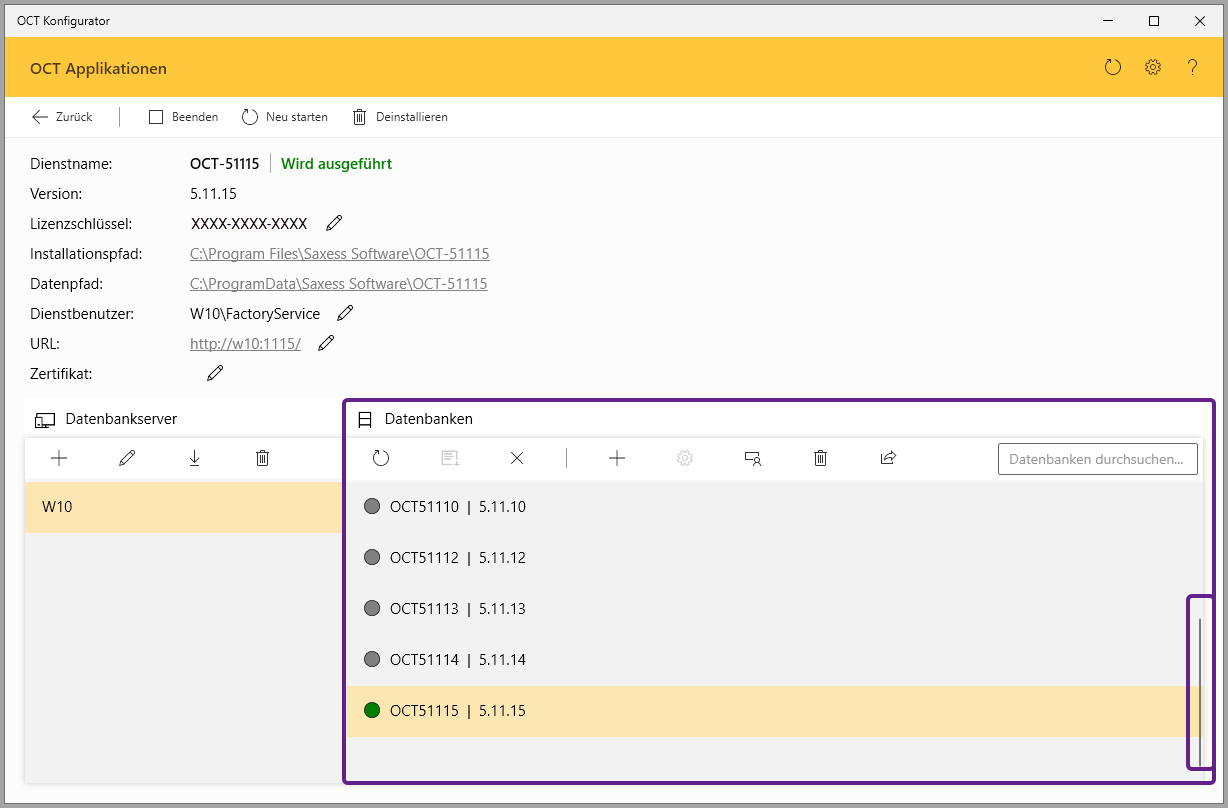The image size is (1228, 808).
Task: Open the Installationspfad folder link
Action: 340,254
